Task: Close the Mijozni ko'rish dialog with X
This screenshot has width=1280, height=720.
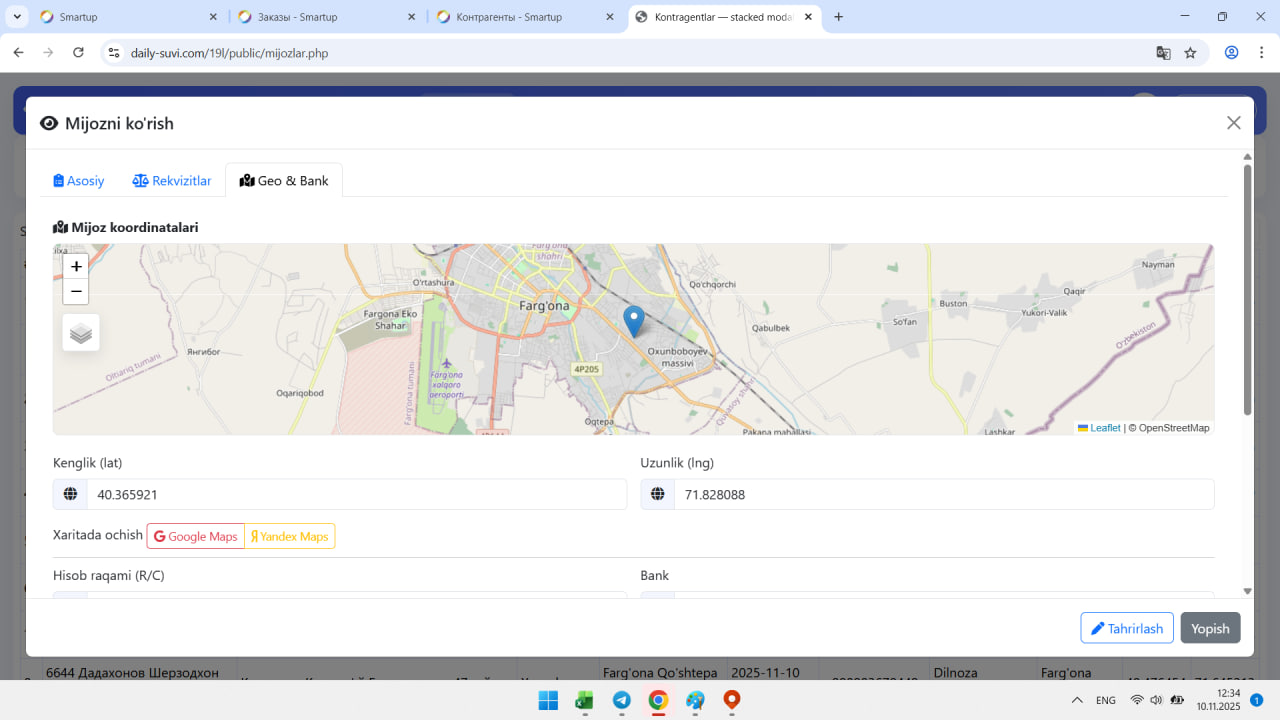Action: tap(1233, 123)
